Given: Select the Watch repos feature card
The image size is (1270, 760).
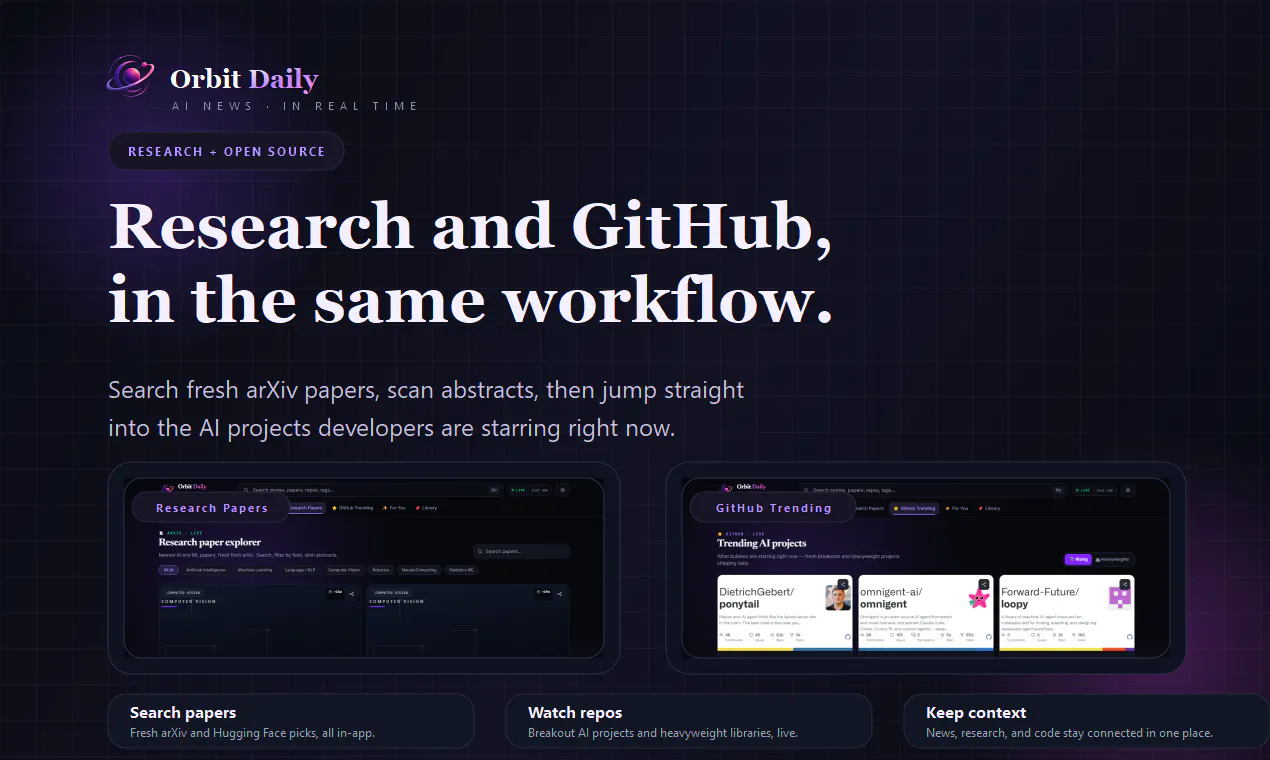Looking at the screenshot, I should pyautogui.click(x=689, y=722).
